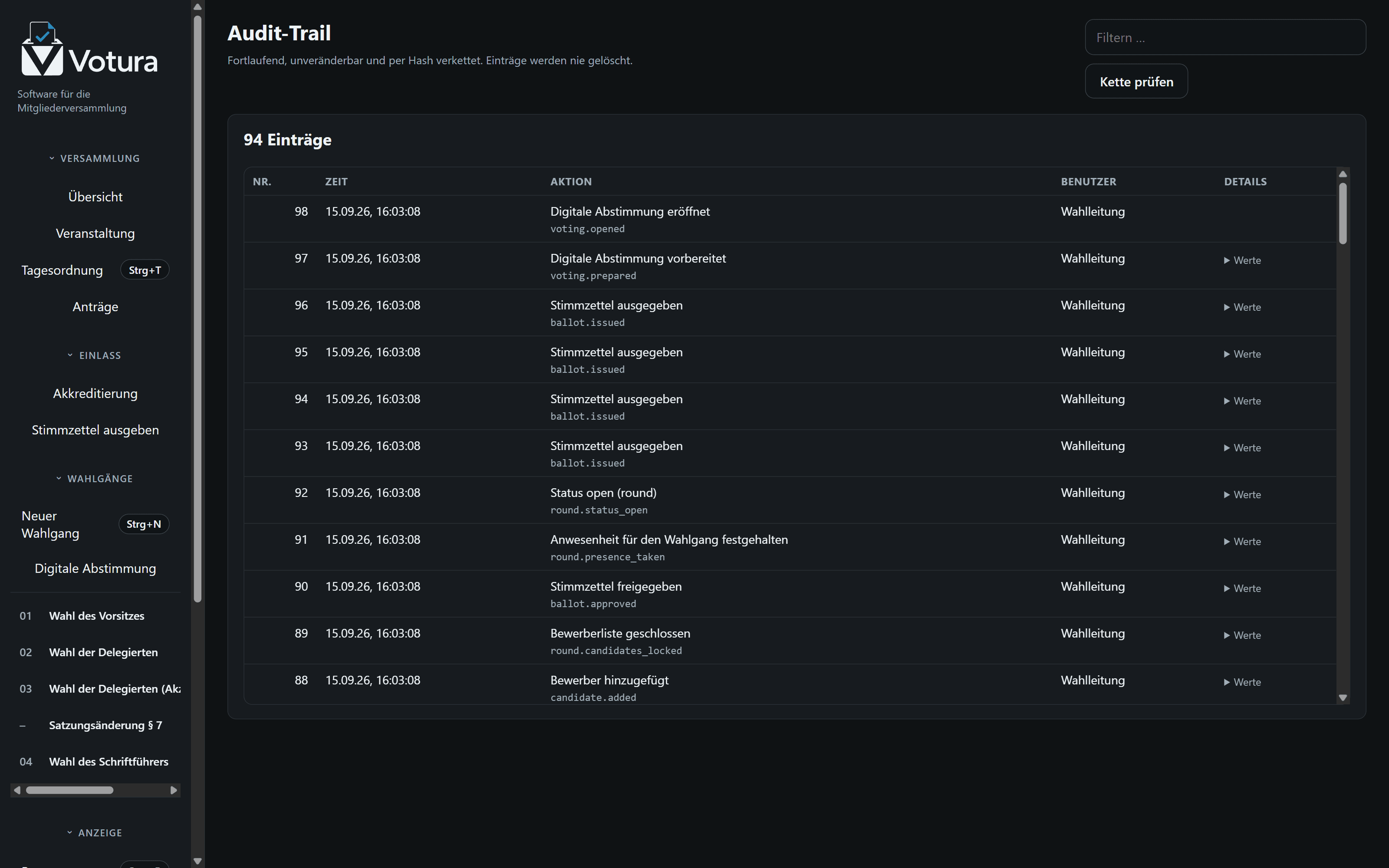Collapse the ANZEIGE section
The width and height of the screenshot is (1389, 868).
pyautogui.click(x=95, y=833)
